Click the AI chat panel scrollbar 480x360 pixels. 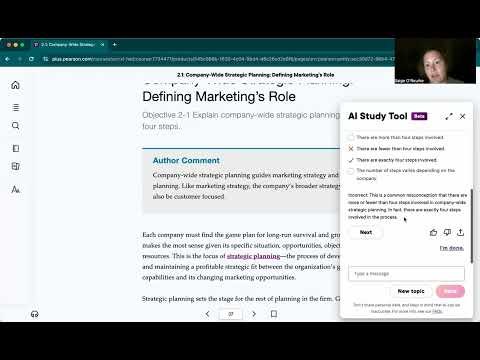pyautogui.click(x=471, y=226)
